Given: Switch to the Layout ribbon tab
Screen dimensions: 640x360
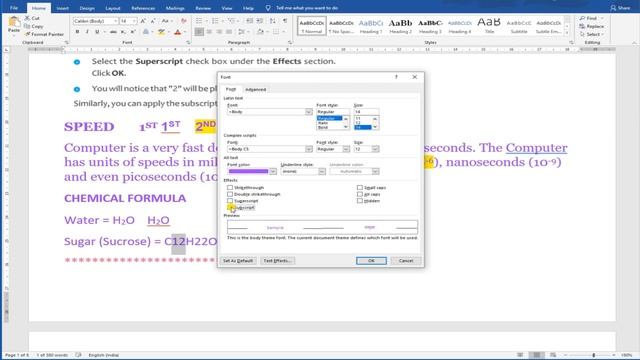Looking at the screenshot, I should pos(113,8).
